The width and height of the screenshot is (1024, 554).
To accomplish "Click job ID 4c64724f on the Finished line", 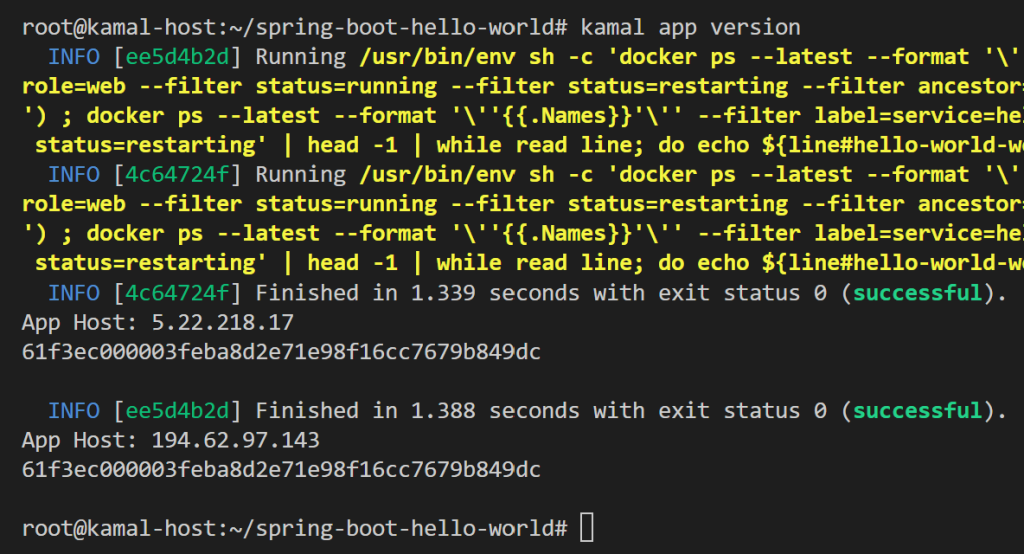I will pos(177,293).
